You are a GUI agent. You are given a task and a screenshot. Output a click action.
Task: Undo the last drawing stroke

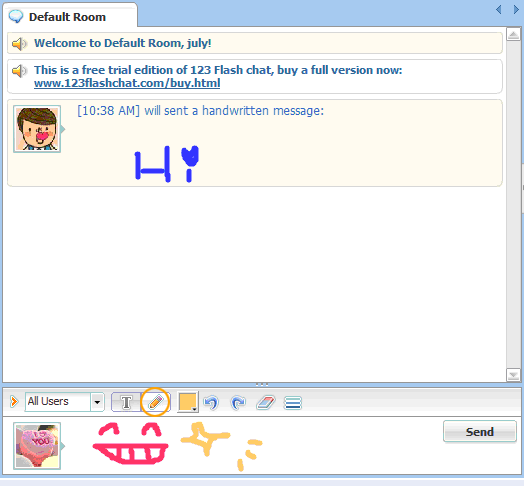coord(211,402)
